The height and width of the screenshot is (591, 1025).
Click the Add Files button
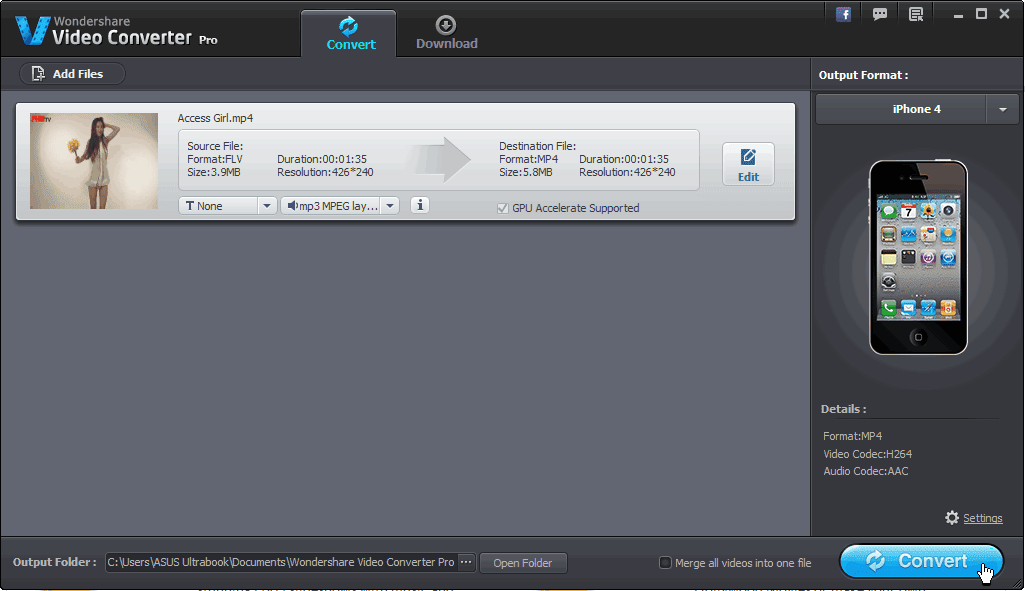(72, 74)
